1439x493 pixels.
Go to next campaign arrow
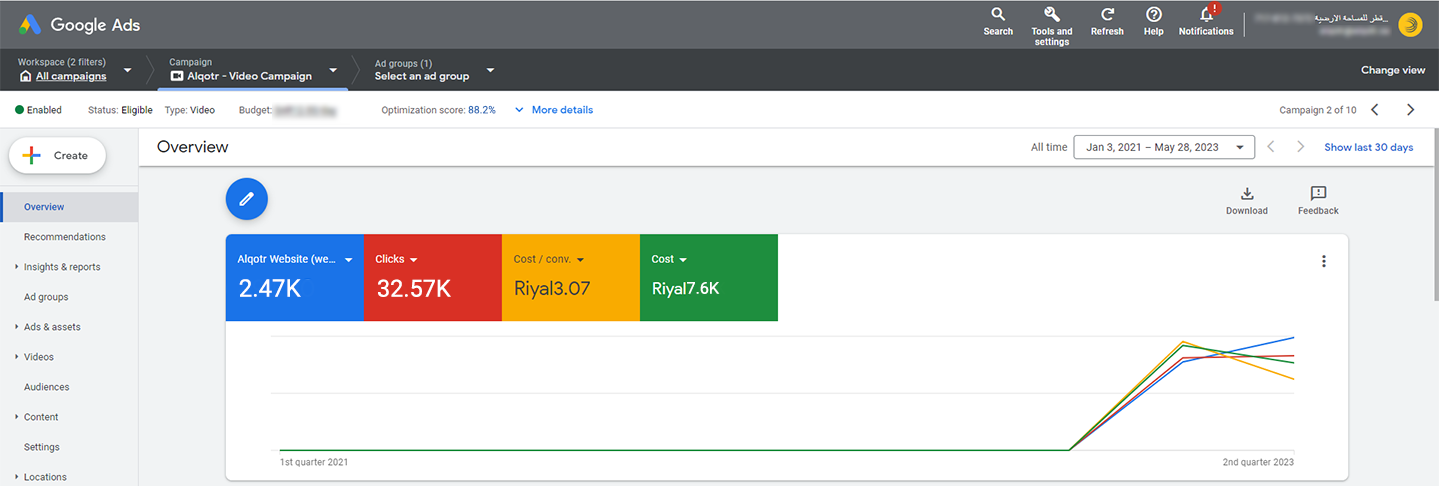coord(1410,110)
